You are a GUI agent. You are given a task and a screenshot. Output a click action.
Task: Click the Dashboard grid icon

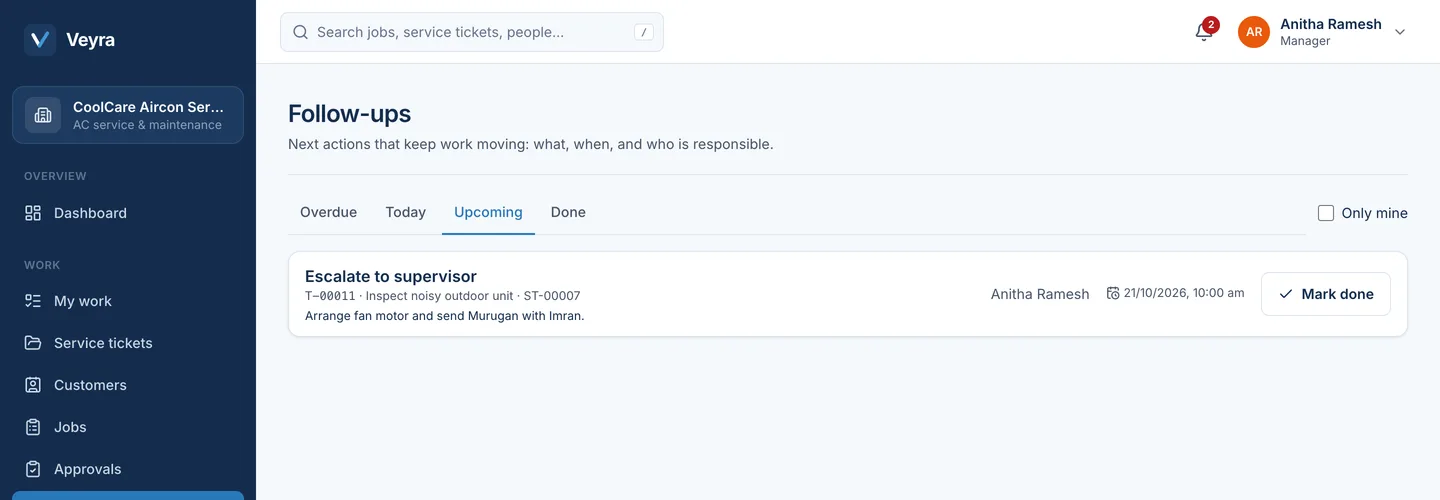[33, 213]
